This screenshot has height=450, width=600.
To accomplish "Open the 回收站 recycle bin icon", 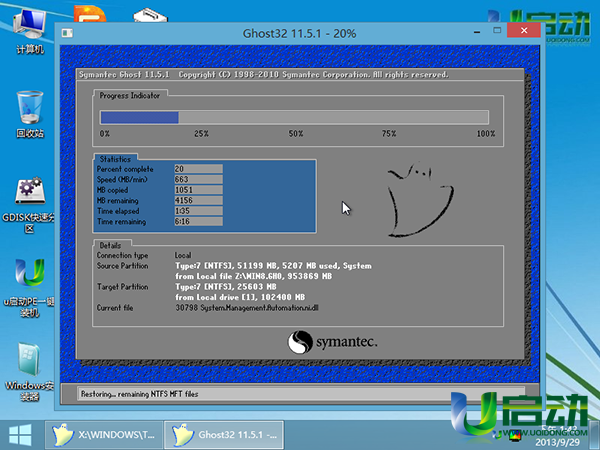I will [x=29, y=114].
